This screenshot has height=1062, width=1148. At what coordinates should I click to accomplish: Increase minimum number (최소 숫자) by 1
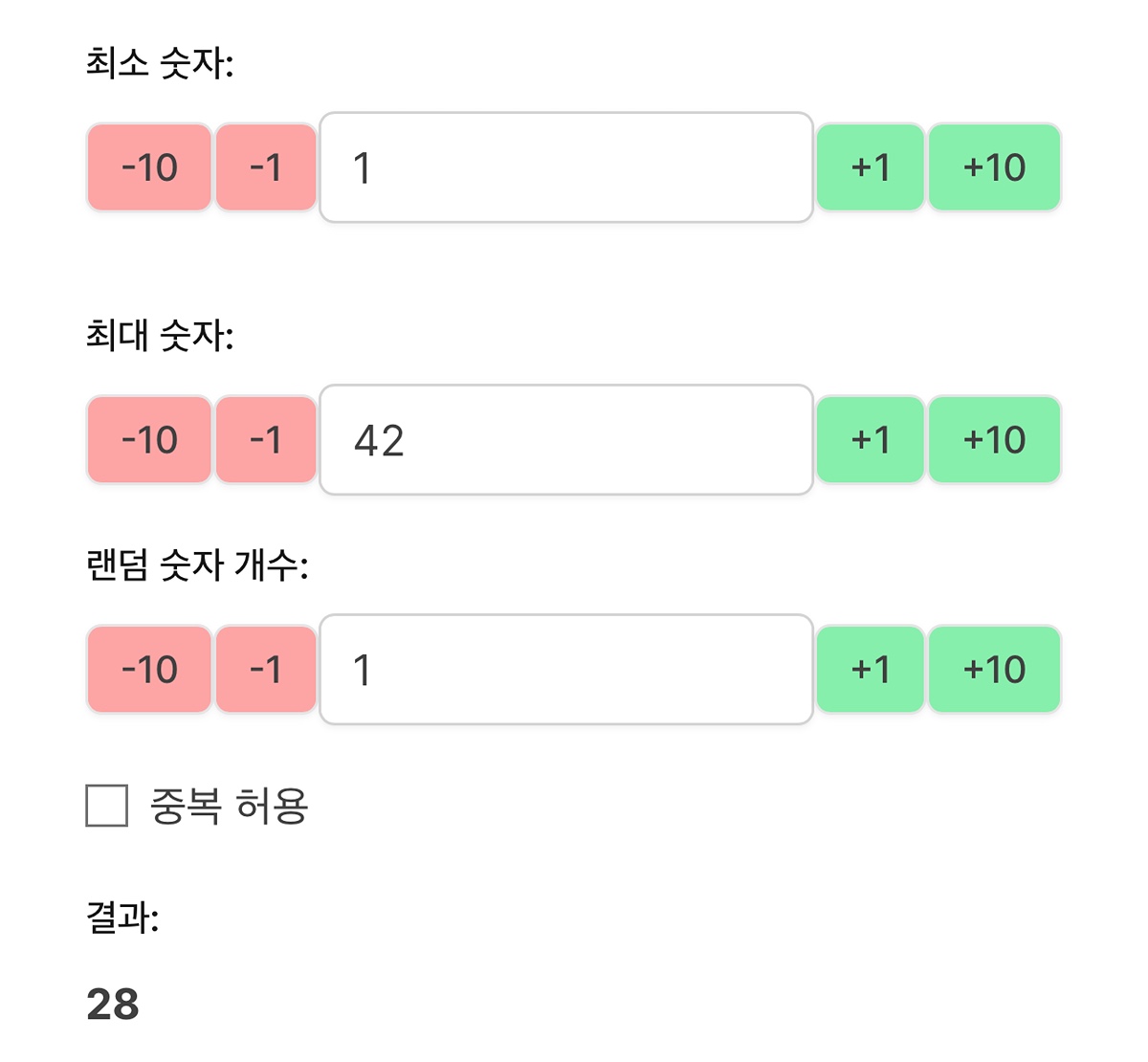click(x=870, y=167)
